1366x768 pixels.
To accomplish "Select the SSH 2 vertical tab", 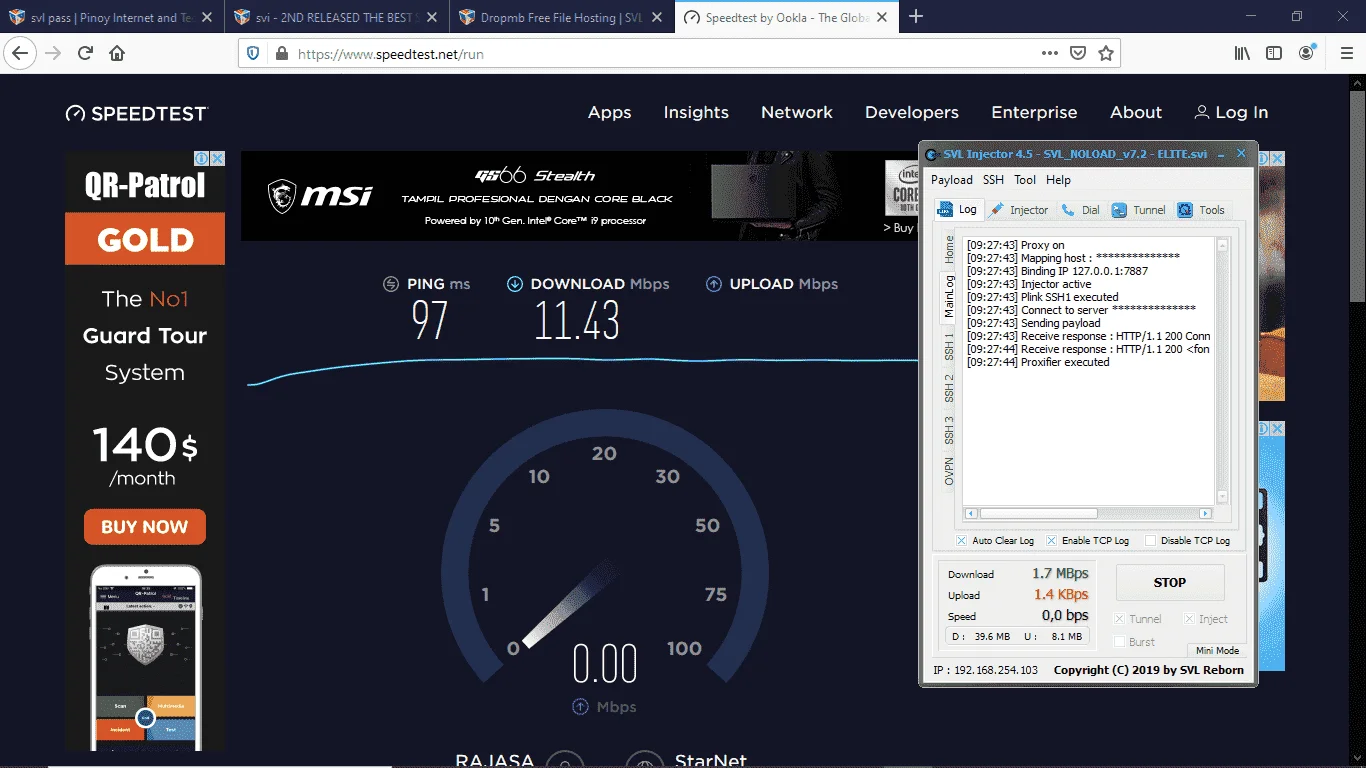I will point(949,389).
